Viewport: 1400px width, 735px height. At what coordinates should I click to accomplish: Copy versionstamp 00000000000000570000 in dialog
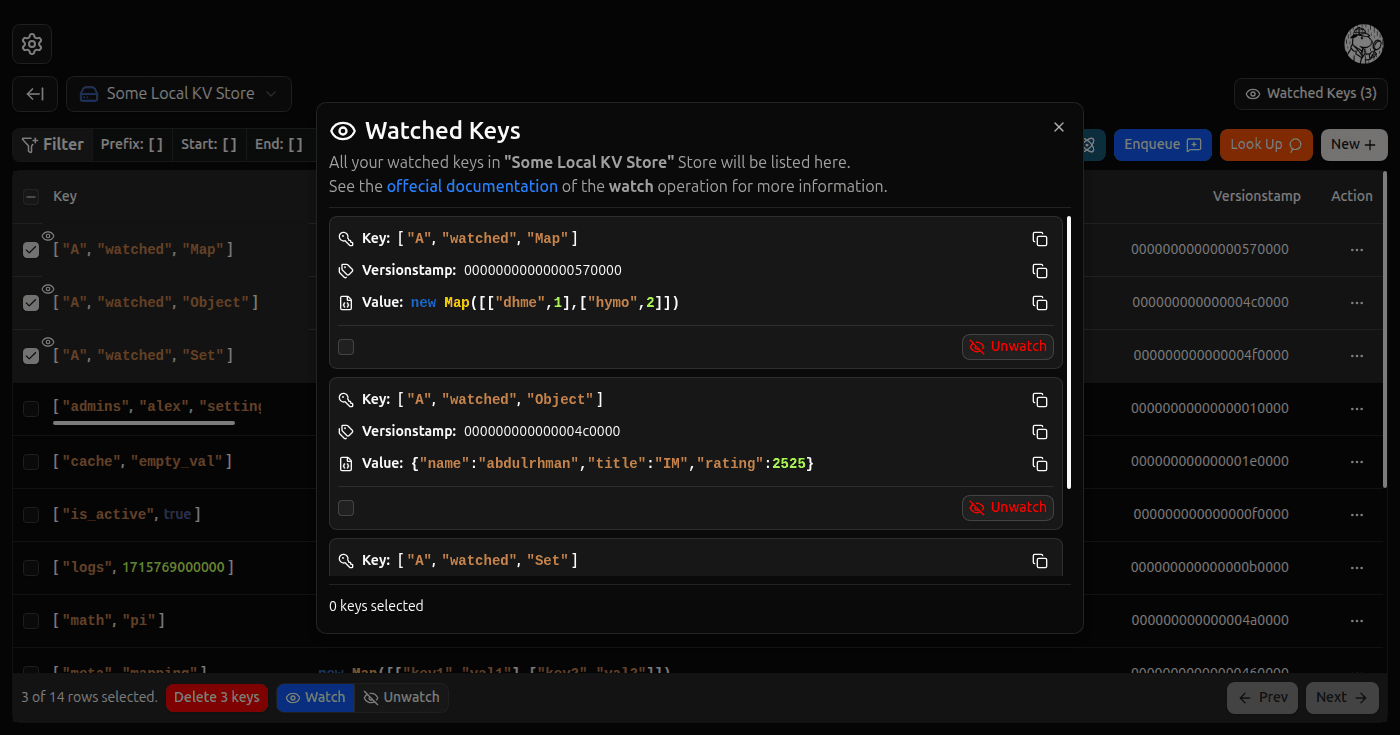tap(1040, 271)
